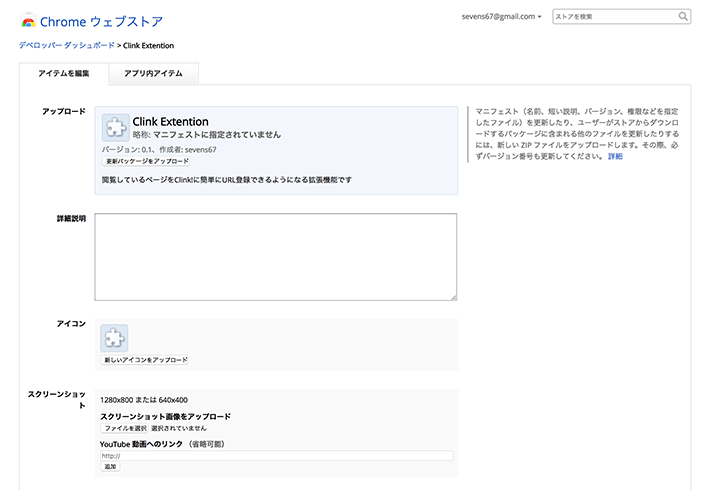Click the 更新パッケージをアップロード button

point(146,161)
